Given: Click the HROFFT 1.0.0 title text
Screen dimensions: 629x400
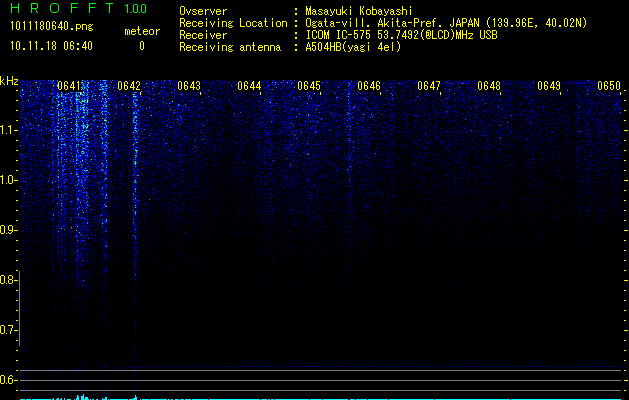Looking at the screenshot, I should (79, 8).
